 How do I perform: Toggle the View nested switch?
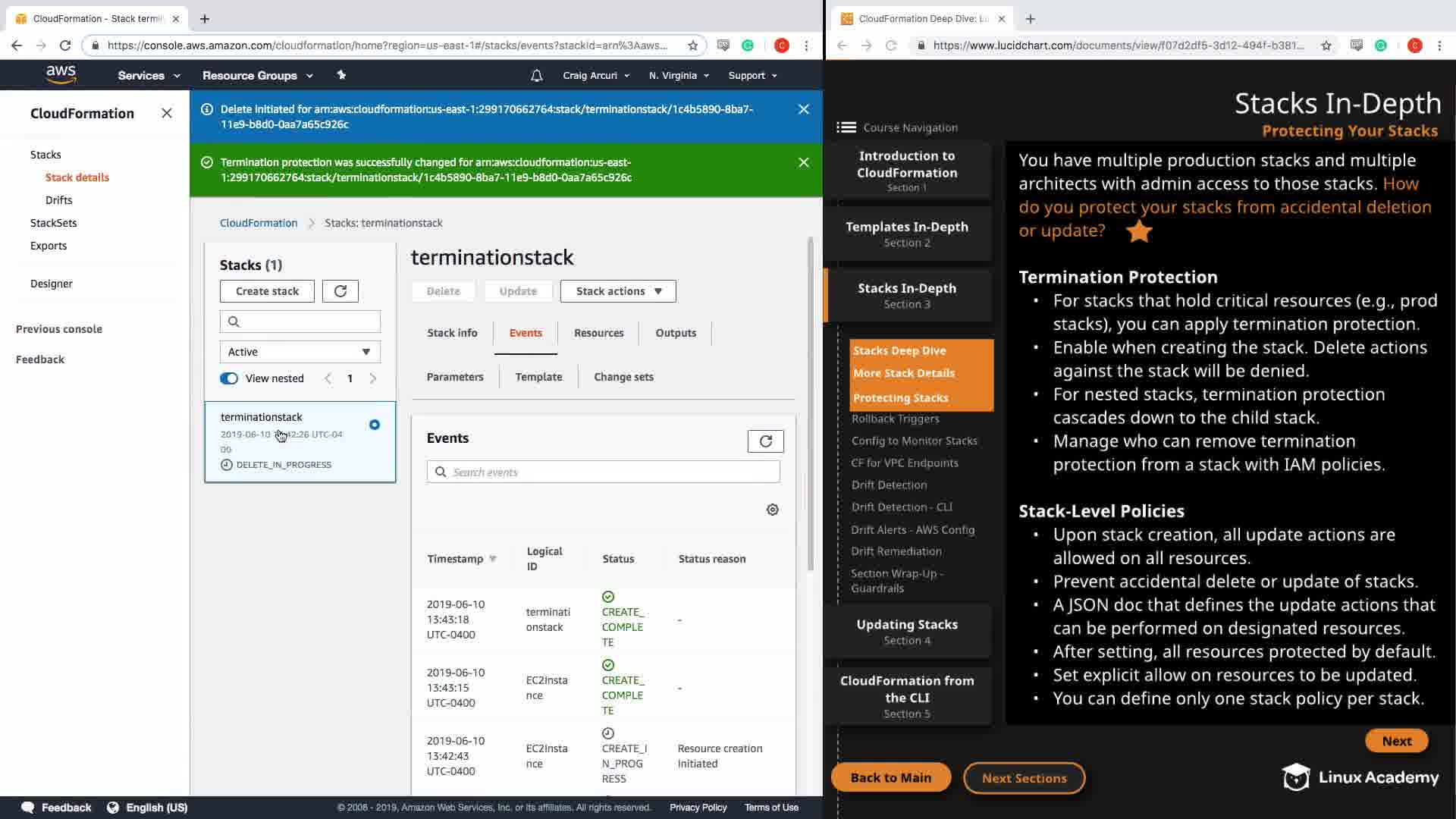[229, 378]
